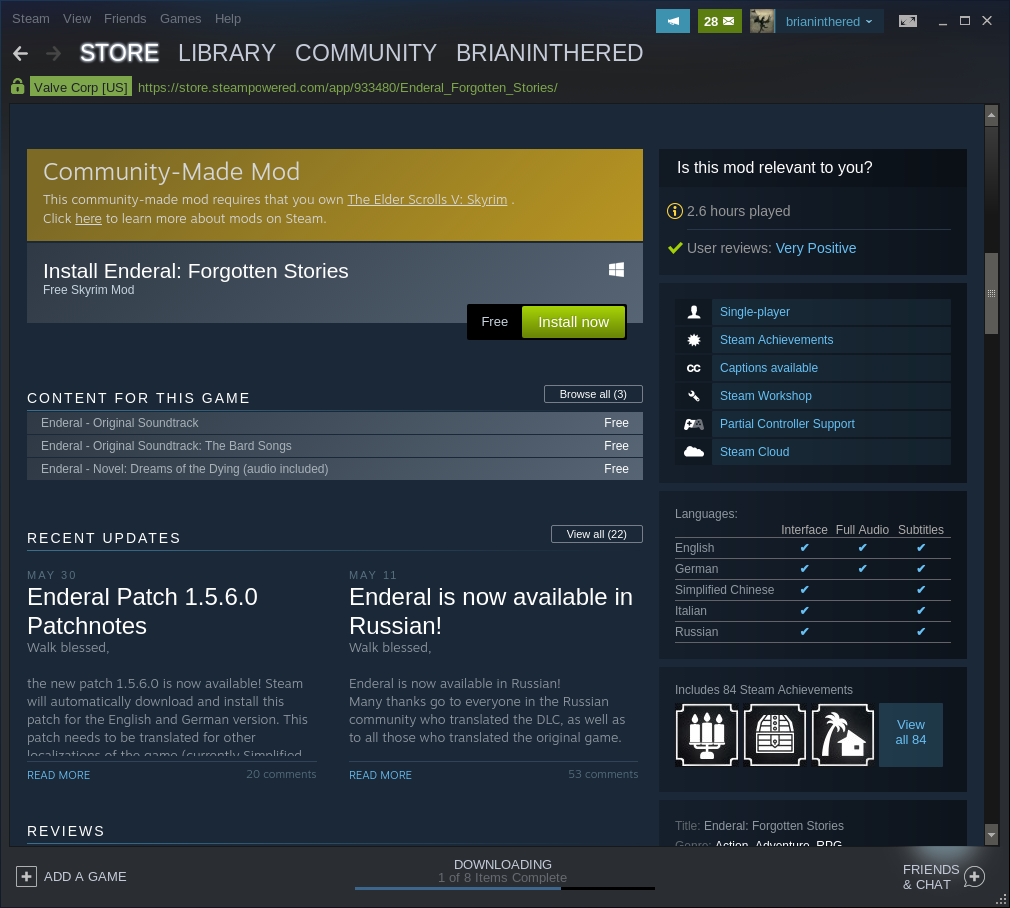
Task: View the candelabra achievement icon
Action: (x=707, y=735)
